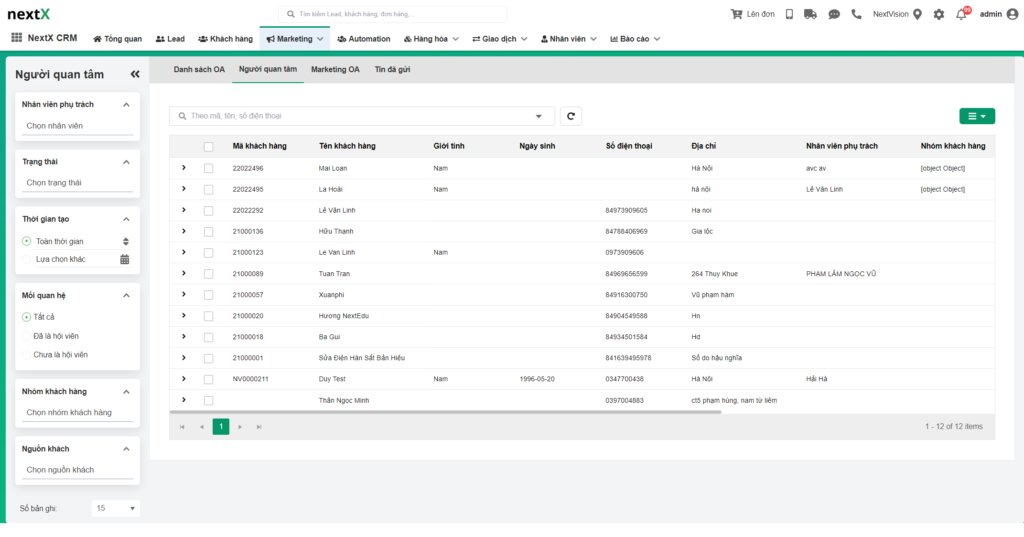Open the chat messages icon
The height and width of the screenshot is (537, 1024).
(833, 14)
